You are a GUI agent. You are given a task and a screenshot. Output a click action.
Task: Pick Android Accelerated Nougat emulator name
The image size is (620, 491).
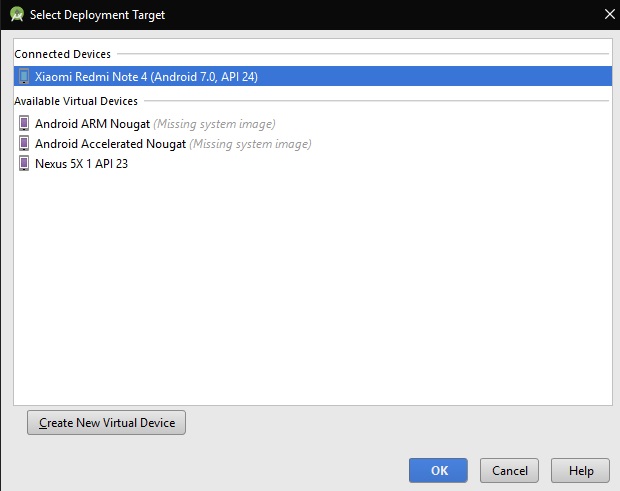110,144
